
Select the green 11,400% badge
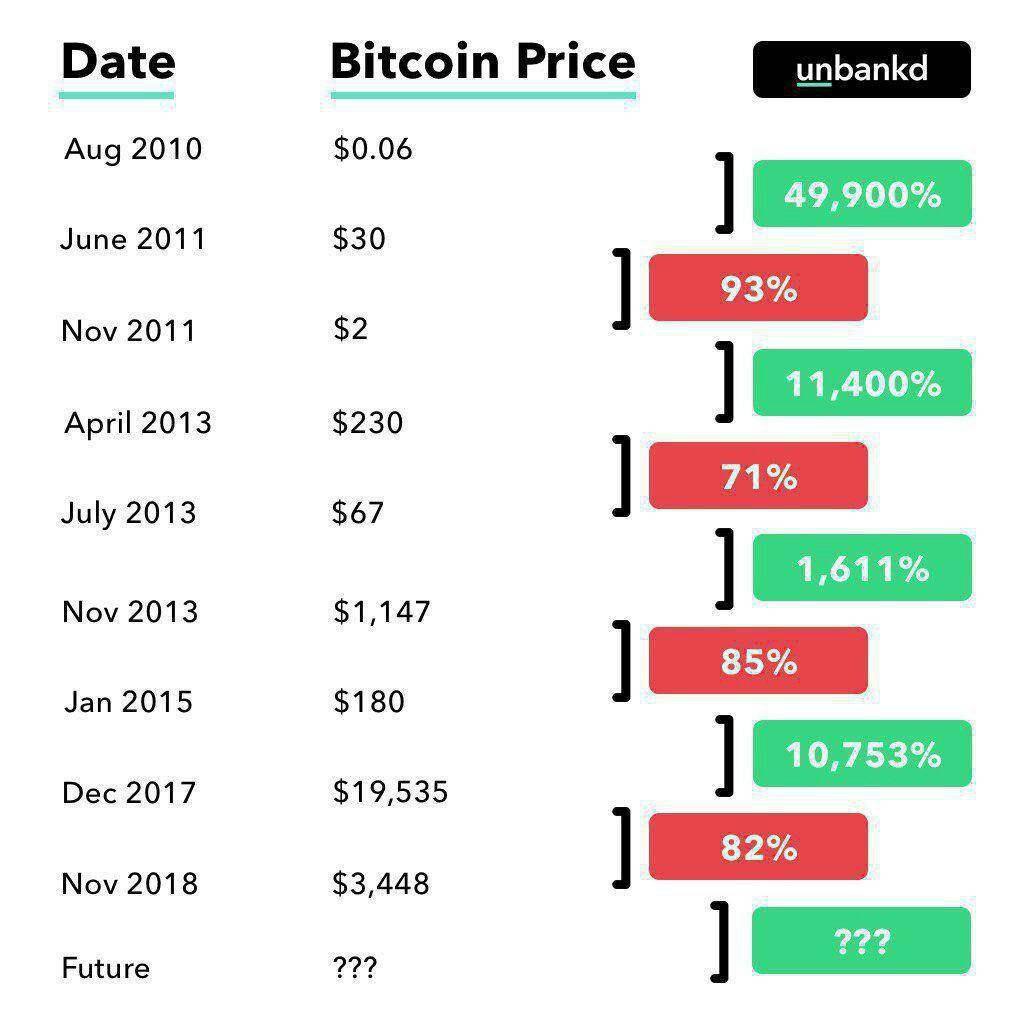[x=861, y=382]
